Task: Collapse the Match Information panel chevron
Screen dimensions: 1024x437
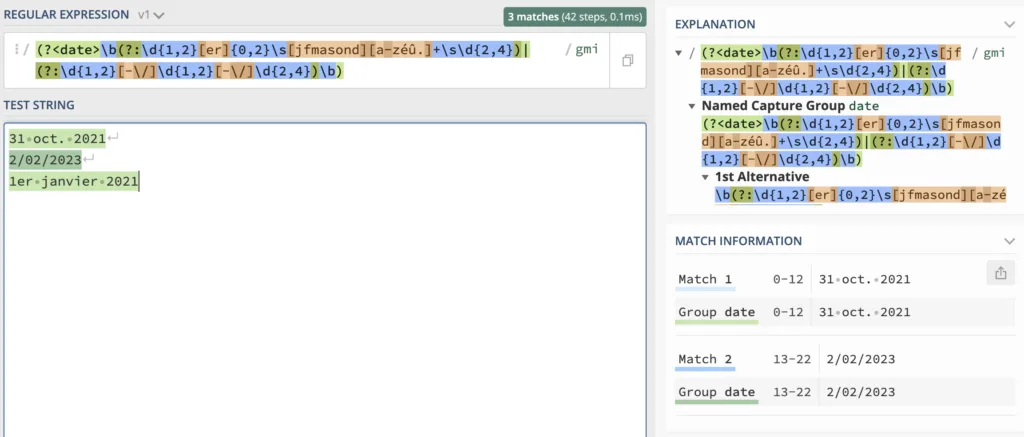Action: coord(1009,241)
